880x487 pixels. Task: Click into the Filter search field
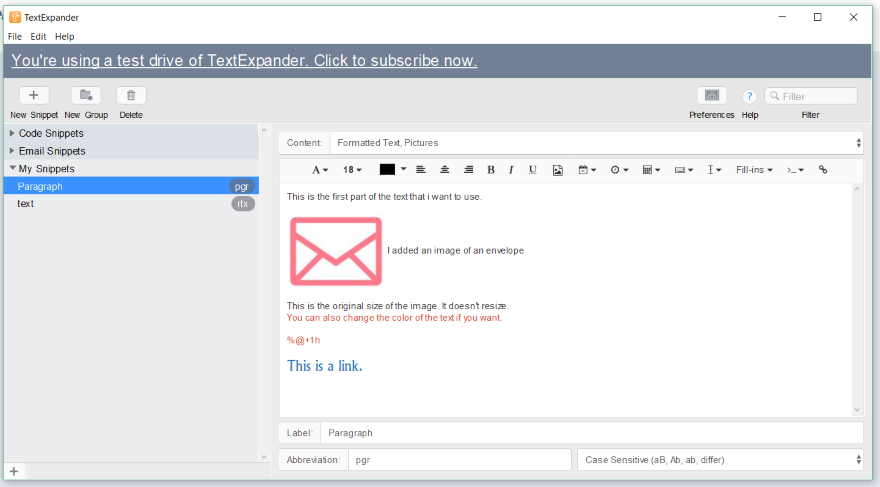point(811,96)
